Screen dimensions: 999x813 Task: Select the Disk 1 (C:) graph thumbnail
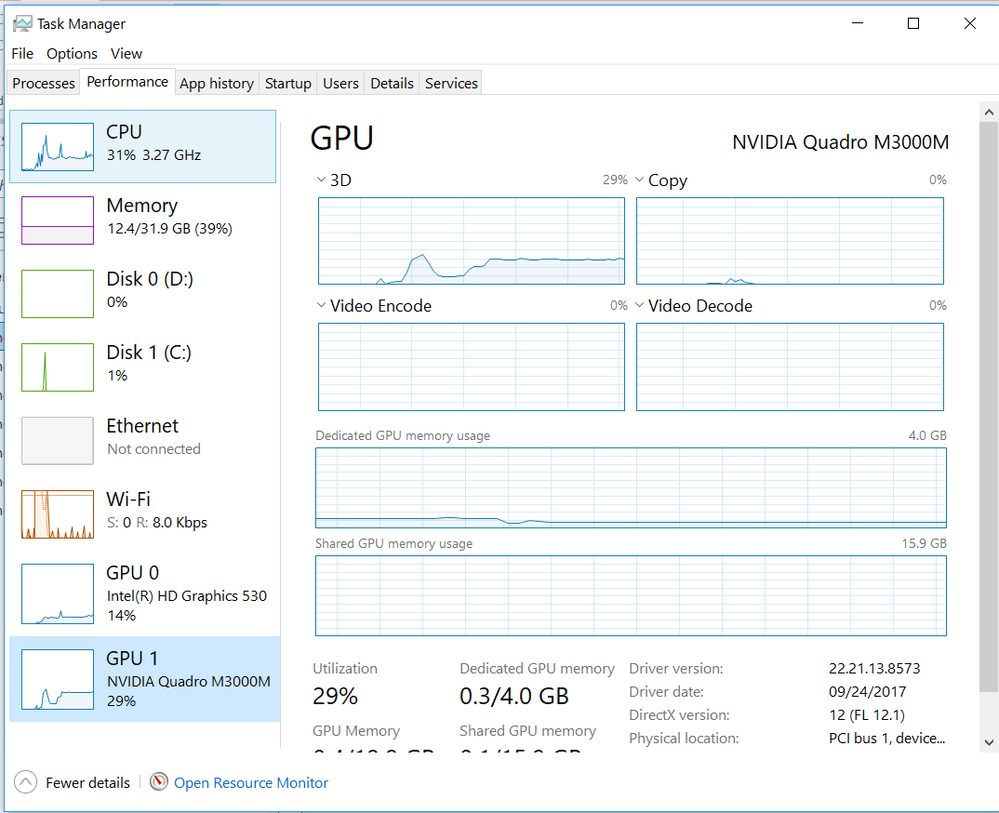tap(57, 367)
